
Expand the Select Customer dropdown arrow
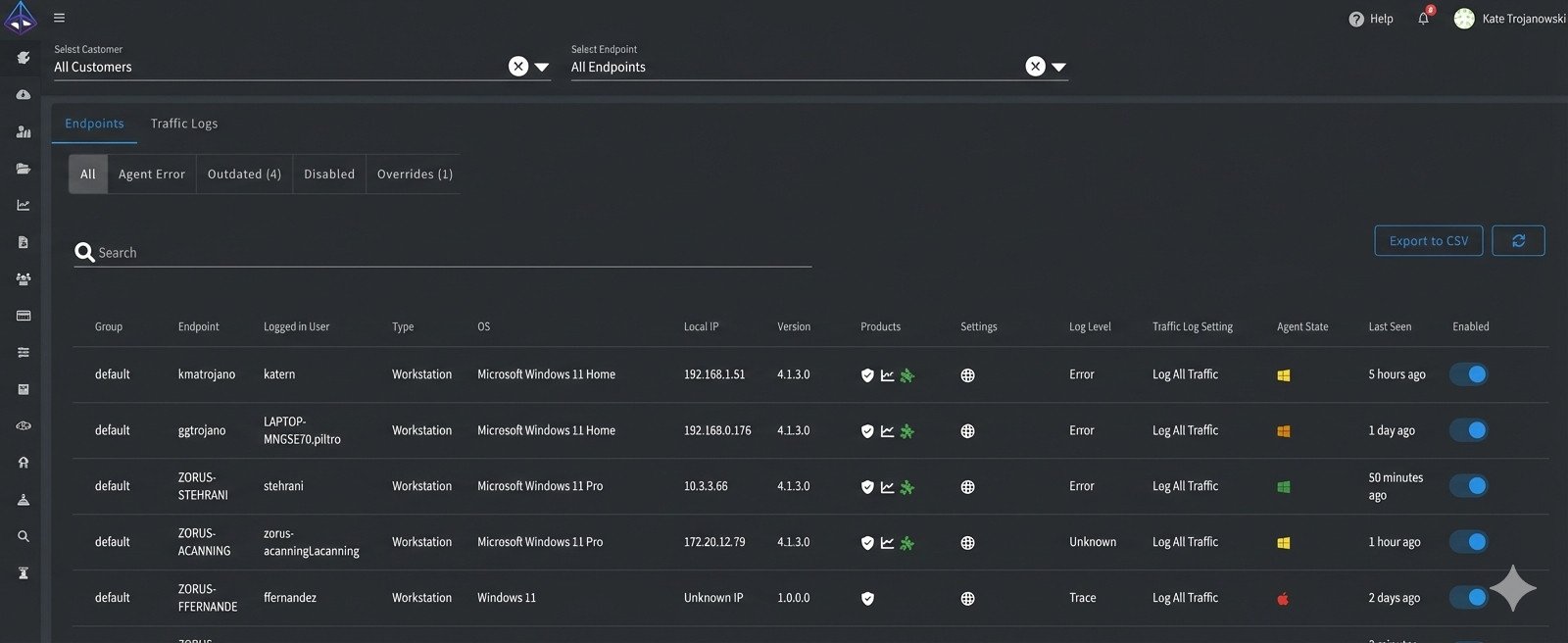(542, 68)
